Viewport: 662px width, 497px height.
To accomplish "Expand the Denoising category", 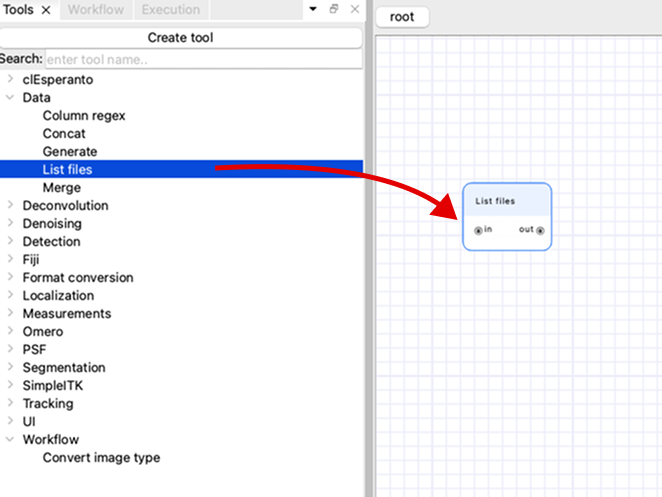I will [10, 223].
